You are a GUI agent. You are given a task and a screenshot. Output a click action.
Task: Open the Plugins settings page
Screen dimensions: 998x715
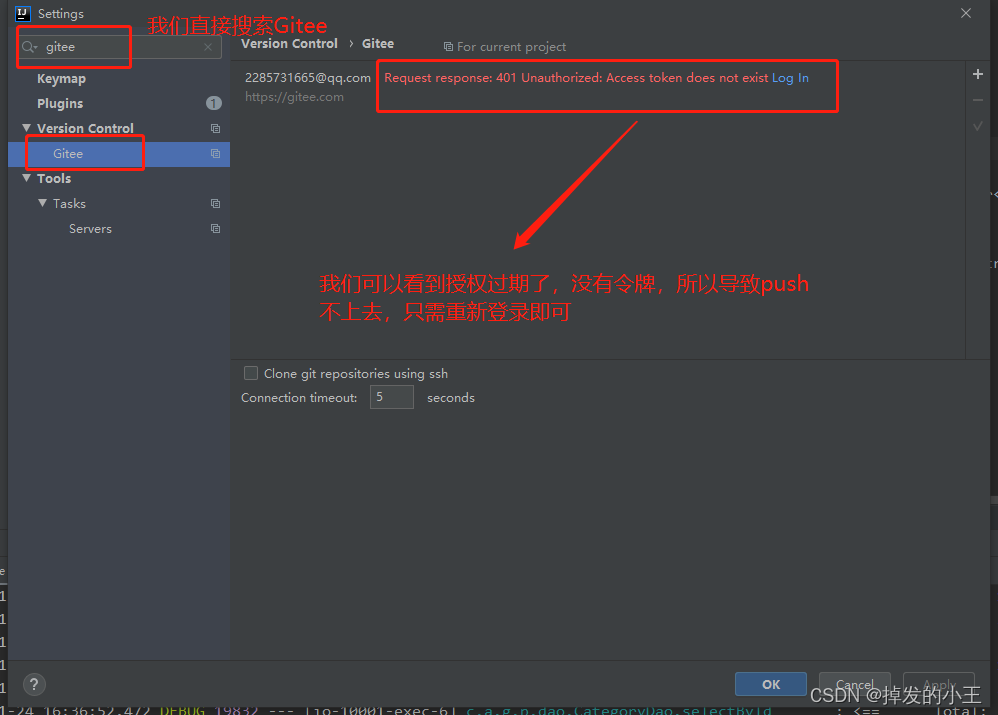coord(60,104)
